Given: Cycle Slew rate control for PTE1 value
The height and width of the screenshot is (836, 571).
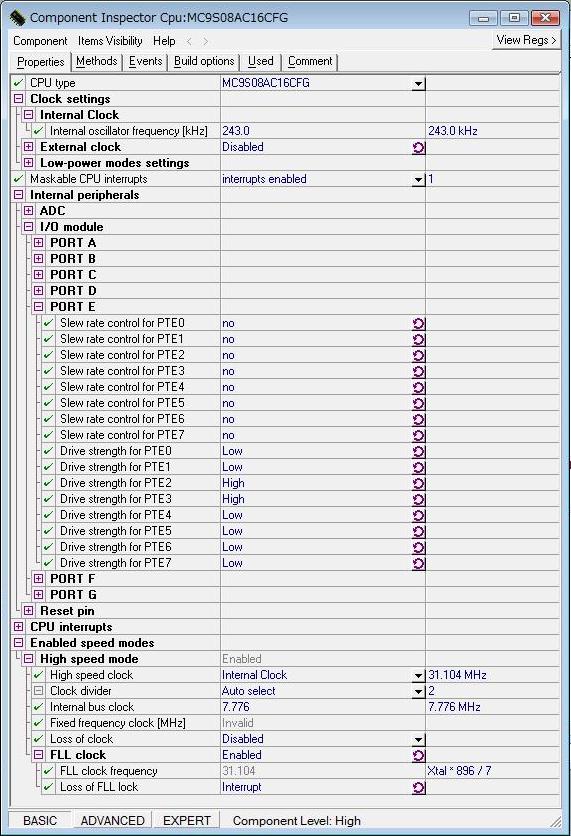Looking at the screenshot, I should tap(419, 340).
